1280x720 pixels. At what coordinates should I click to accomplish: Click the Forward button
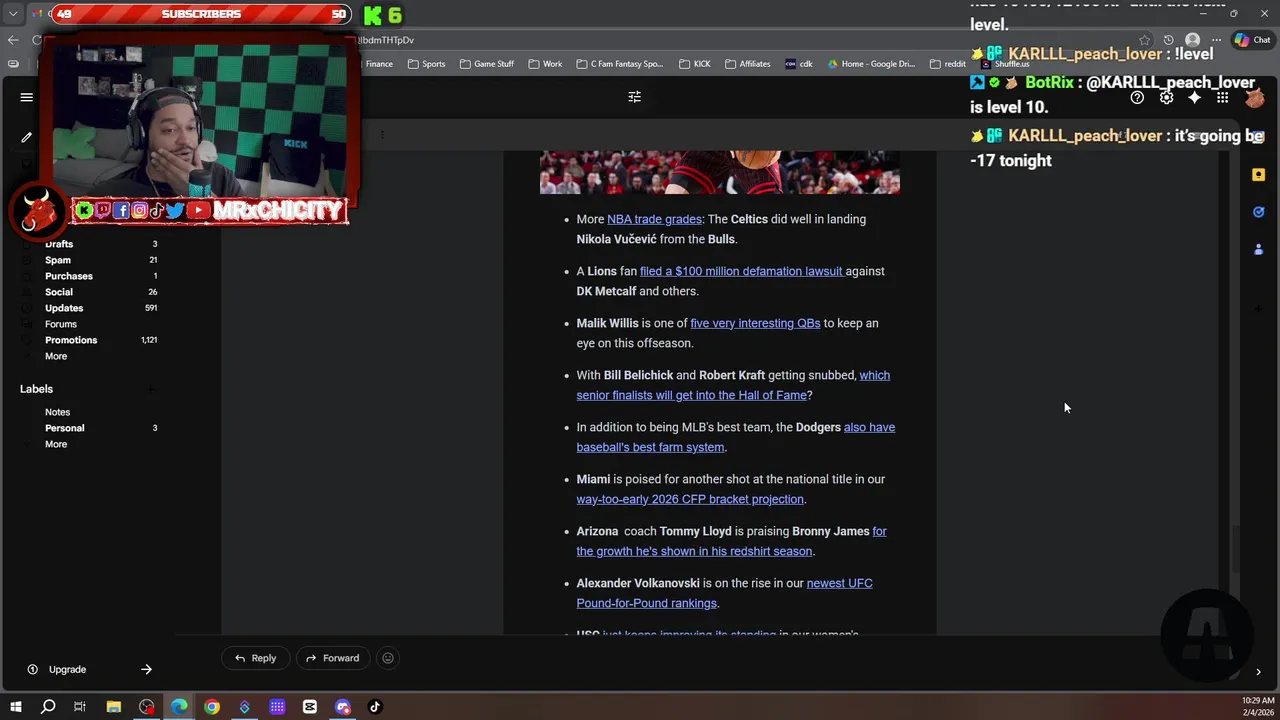coord(332,658)
